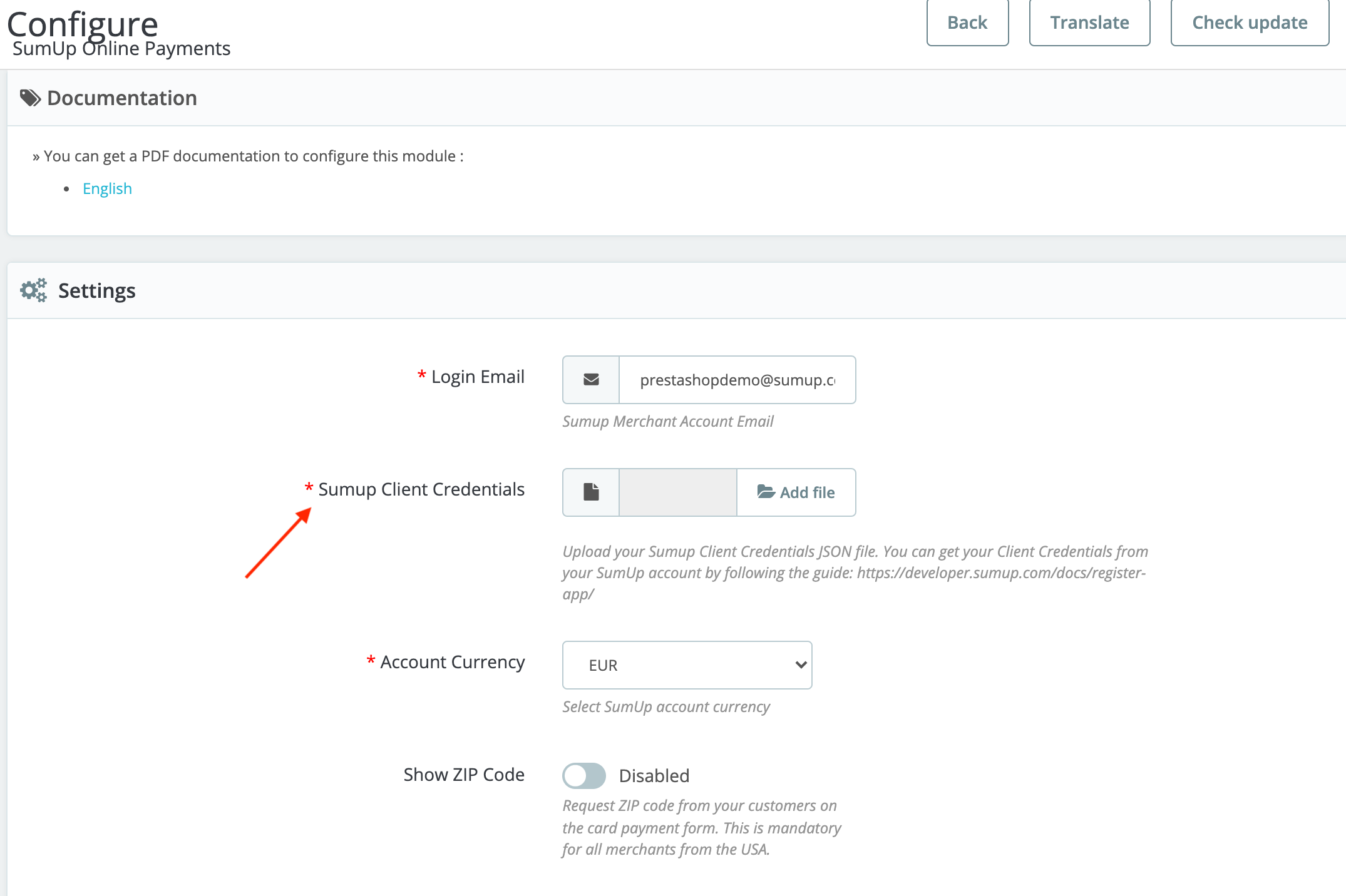
Task: Click the Settings section header
Action: (x=97, y=290)
